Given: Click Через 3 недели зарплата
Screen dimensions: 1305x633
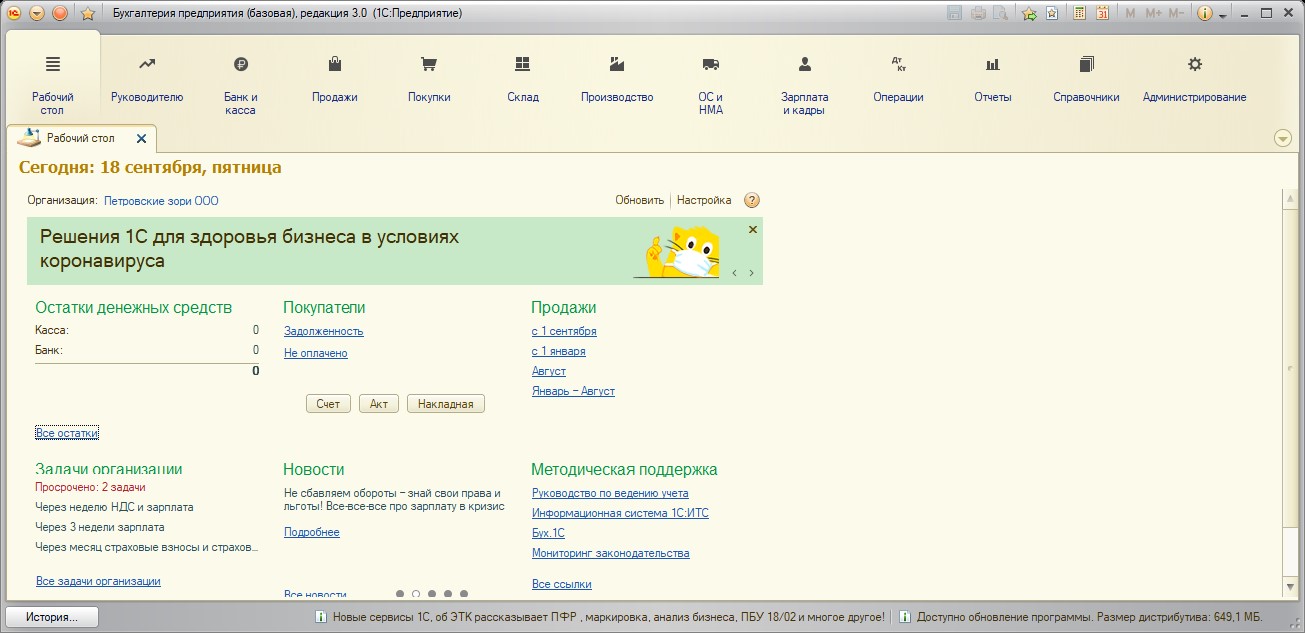Looking at the screenshot, I should pyautogui.click(x=100, y=527).
